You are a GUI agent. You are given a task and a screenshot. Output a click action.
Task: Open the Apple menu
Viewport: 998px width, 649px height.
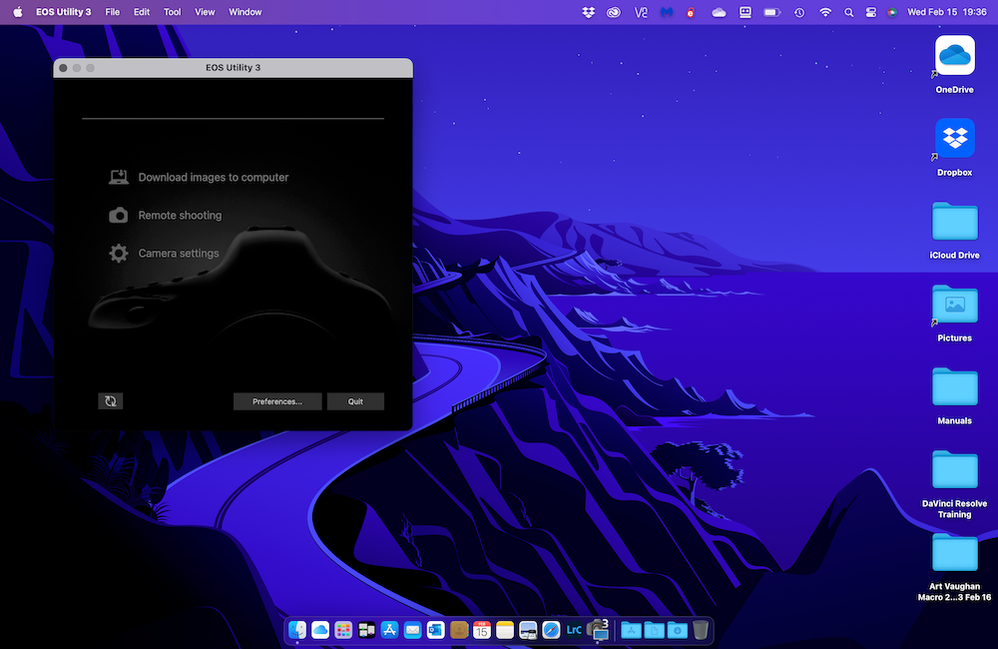point(17,12)
